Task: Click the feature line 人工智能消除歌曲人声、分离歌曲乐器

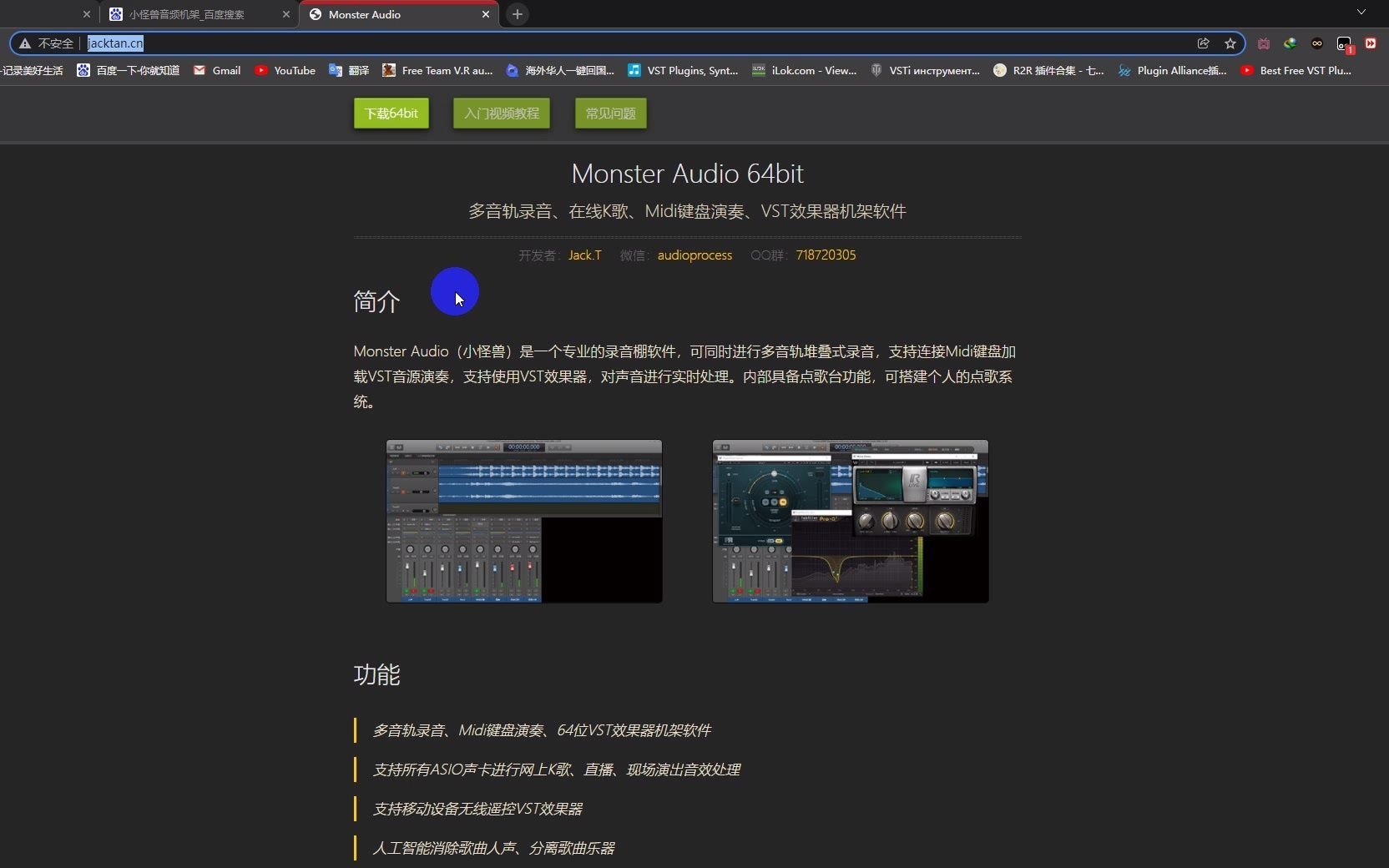Action: point(493,848)
